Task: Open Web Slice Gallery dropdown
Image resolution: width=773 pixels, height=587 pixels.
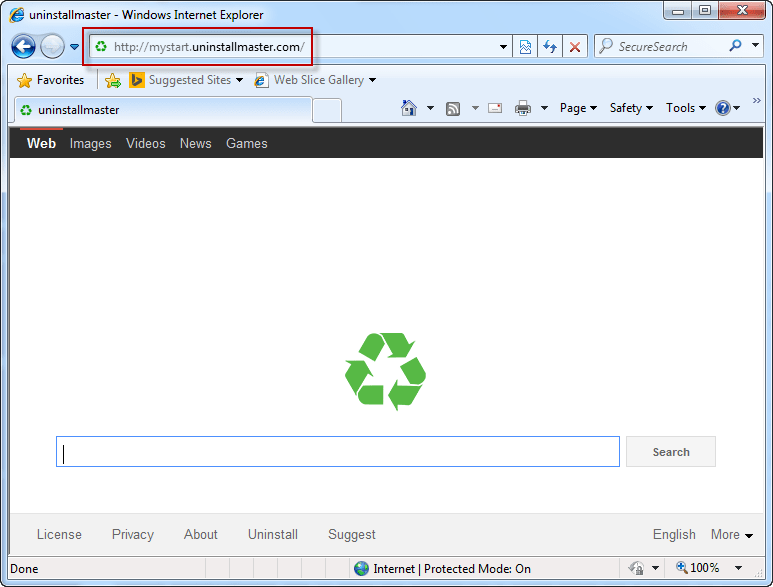Action: pyautogui.click(x=372, y=80)
